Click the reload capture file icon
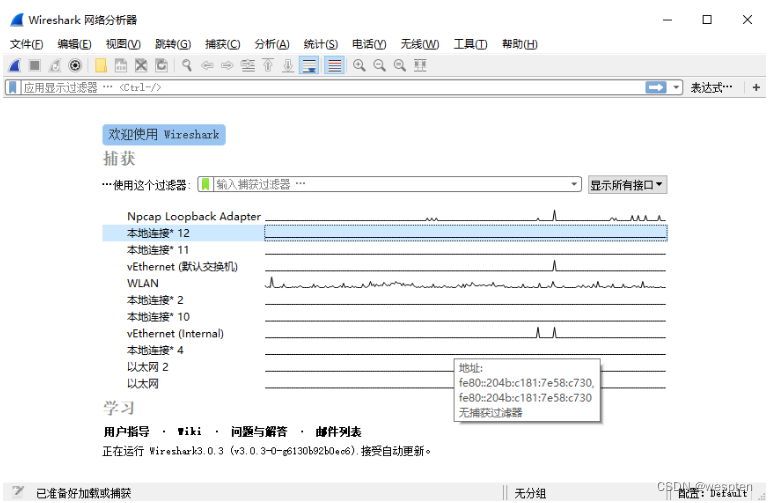The height and width of the screenshot is (503, 768). [x=161, y=65]
